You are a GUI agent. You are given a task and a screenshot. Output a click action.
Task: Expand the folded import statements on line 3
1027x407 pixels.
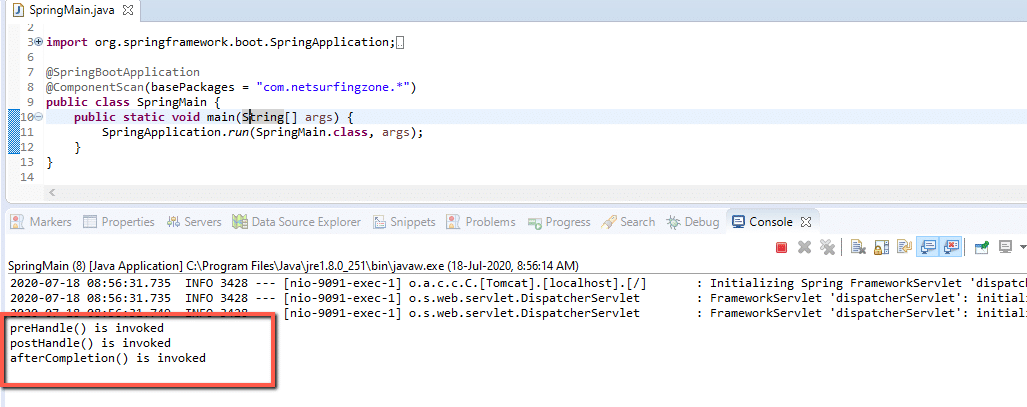click(x=38, y=42)
